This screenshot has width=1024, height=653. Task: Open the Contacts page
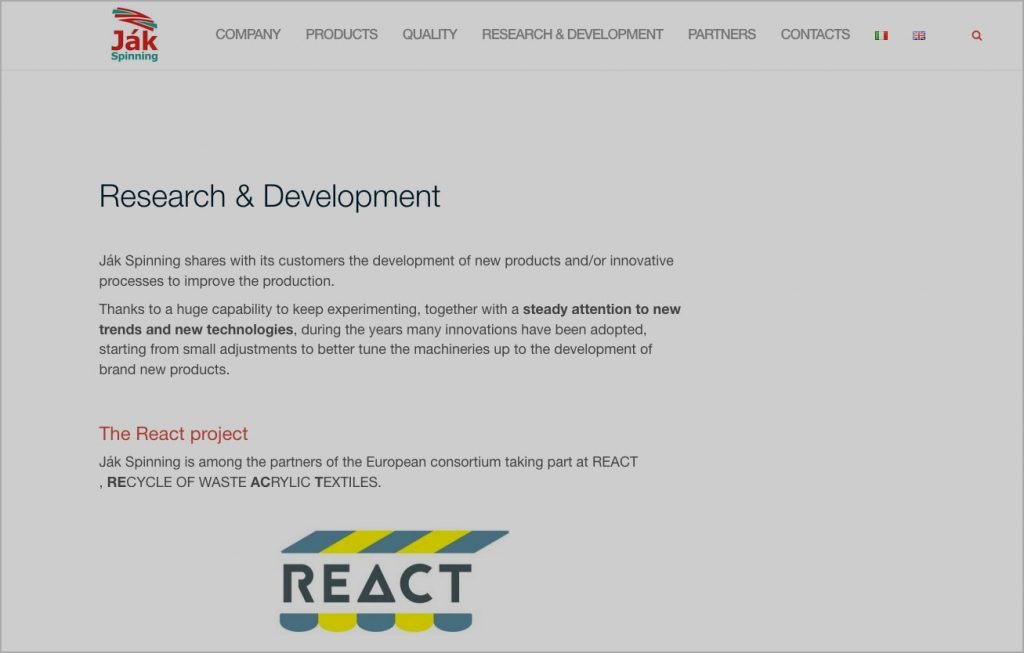tap(815, 35)
